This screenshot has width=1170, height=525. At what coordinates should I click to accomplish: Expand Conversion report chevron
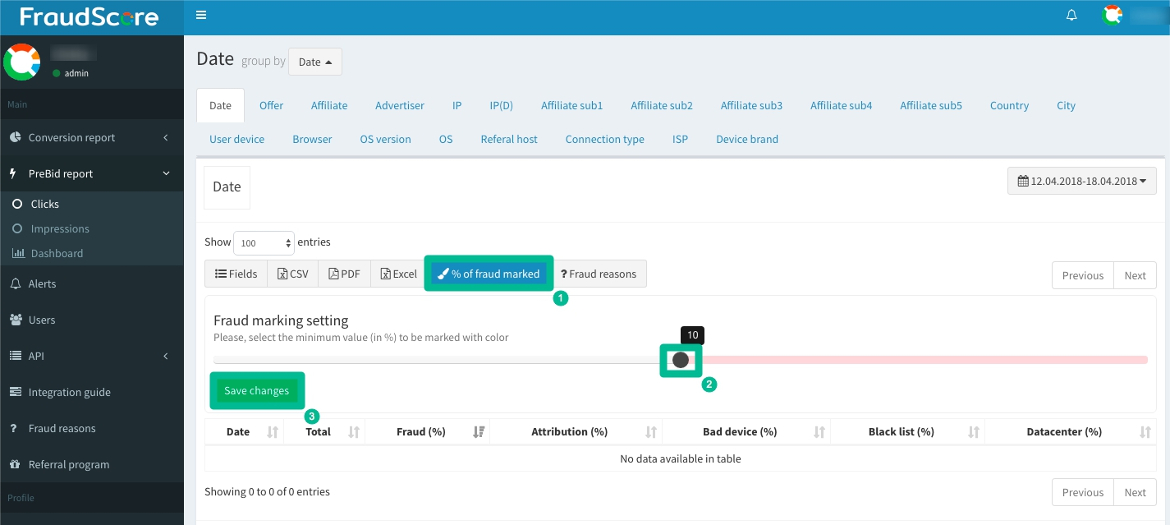click(166, 137)
